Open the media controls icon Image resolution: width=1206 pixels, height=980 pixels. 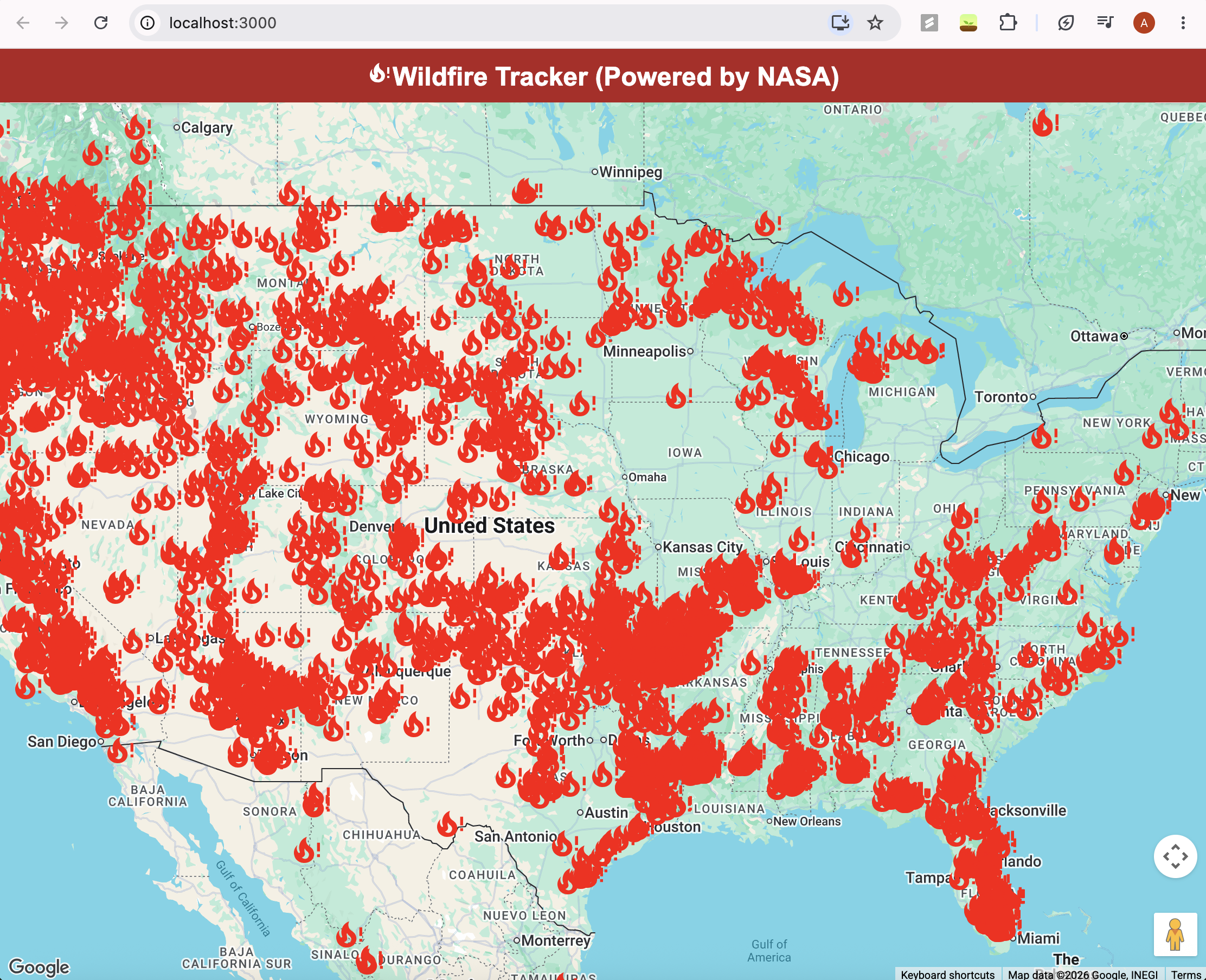coord(1105,23)
